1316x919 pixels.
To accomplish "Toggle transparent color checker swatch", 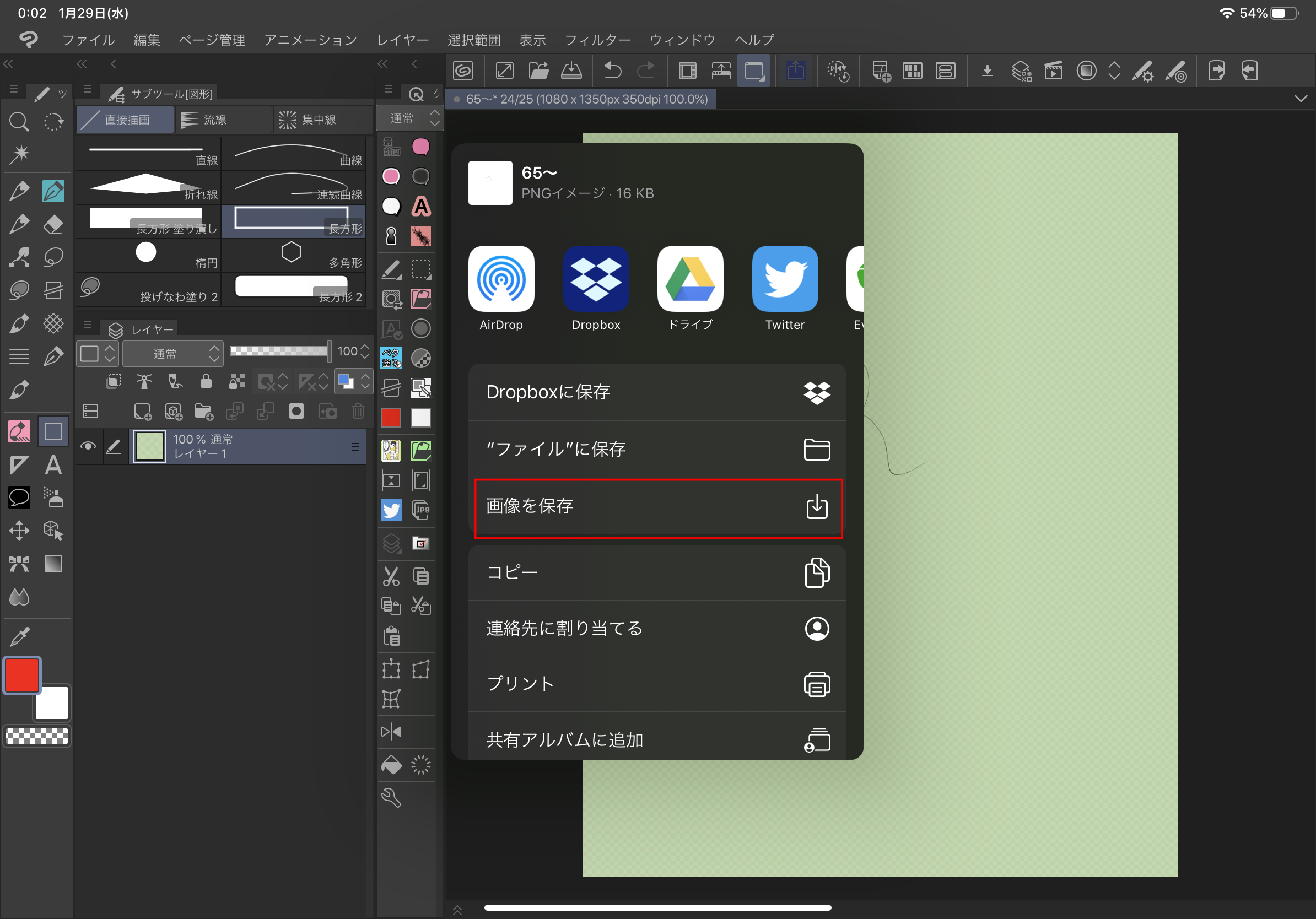I will point(37,736).
